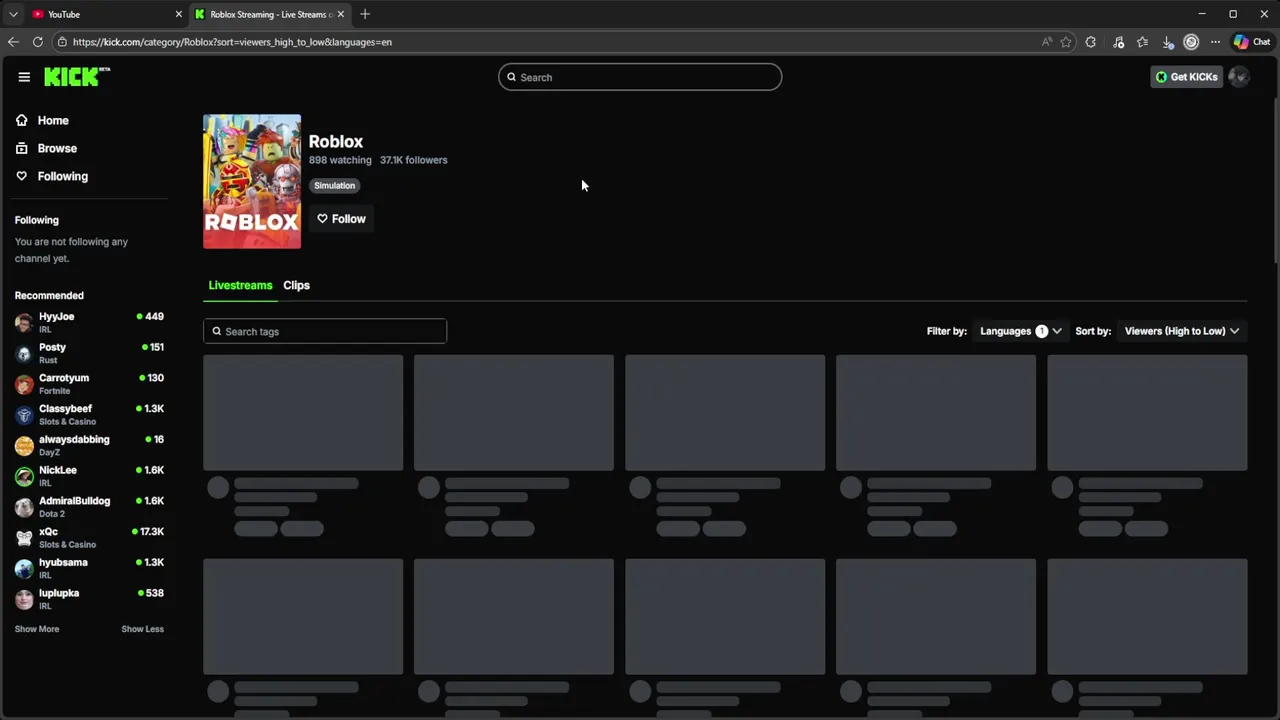This screenshot has width=1280, height=720.
Task: Open the Favorites list icon
Action: pyautogui.click(x=1143, y=42)
